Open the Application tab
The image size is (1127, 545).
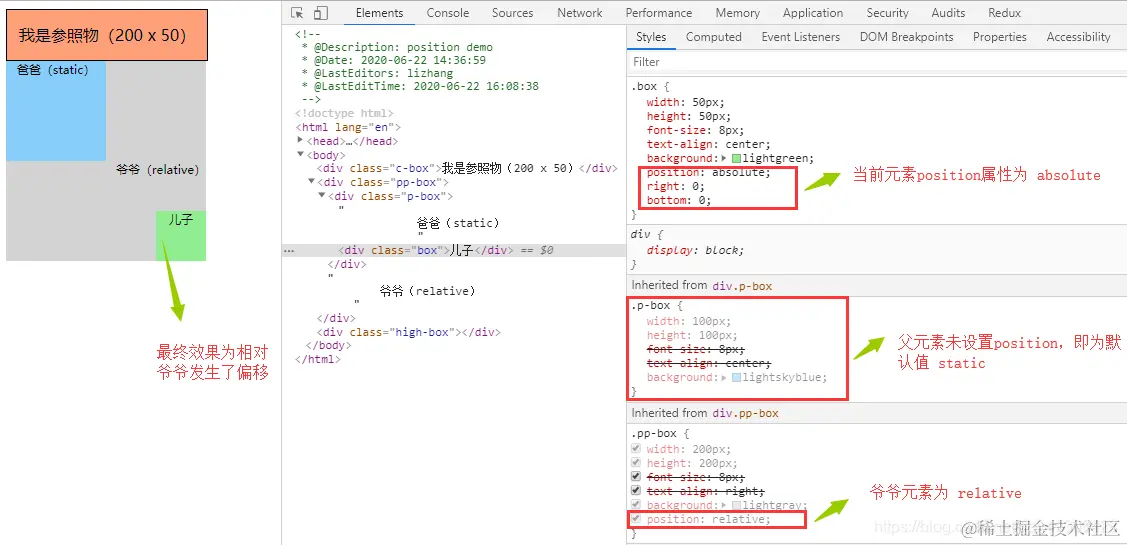pos(813,13)
